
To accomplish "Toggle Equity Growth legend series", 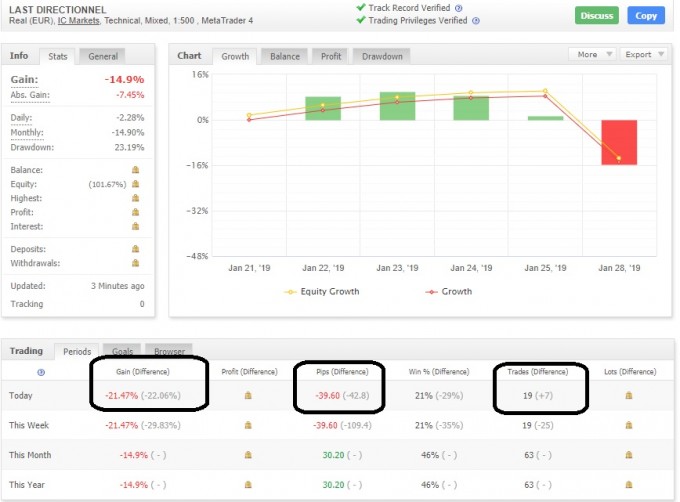I will point(322,292).
